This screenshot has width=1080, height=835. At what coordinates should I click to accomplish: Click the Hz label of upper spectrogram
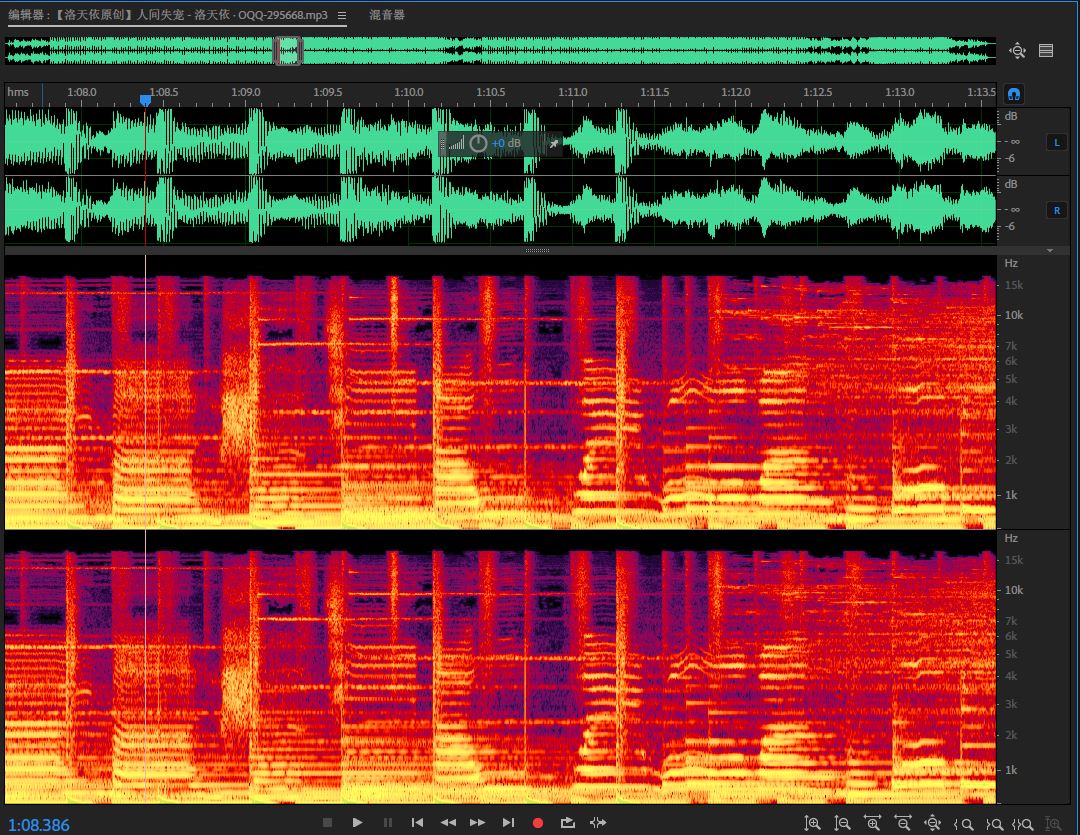pos(1011,263)
